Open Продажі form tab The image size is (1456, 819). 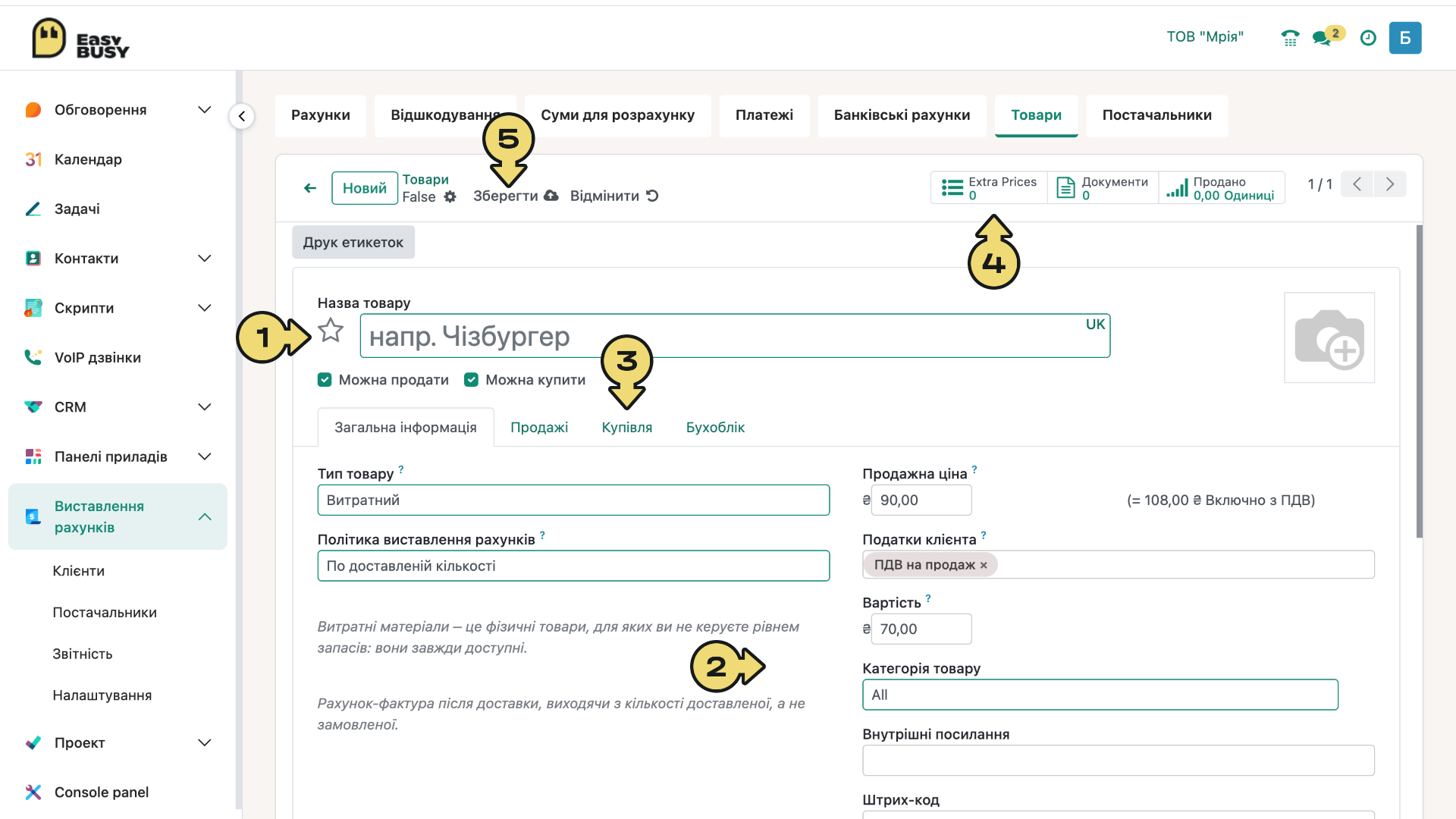pos(539,428)
